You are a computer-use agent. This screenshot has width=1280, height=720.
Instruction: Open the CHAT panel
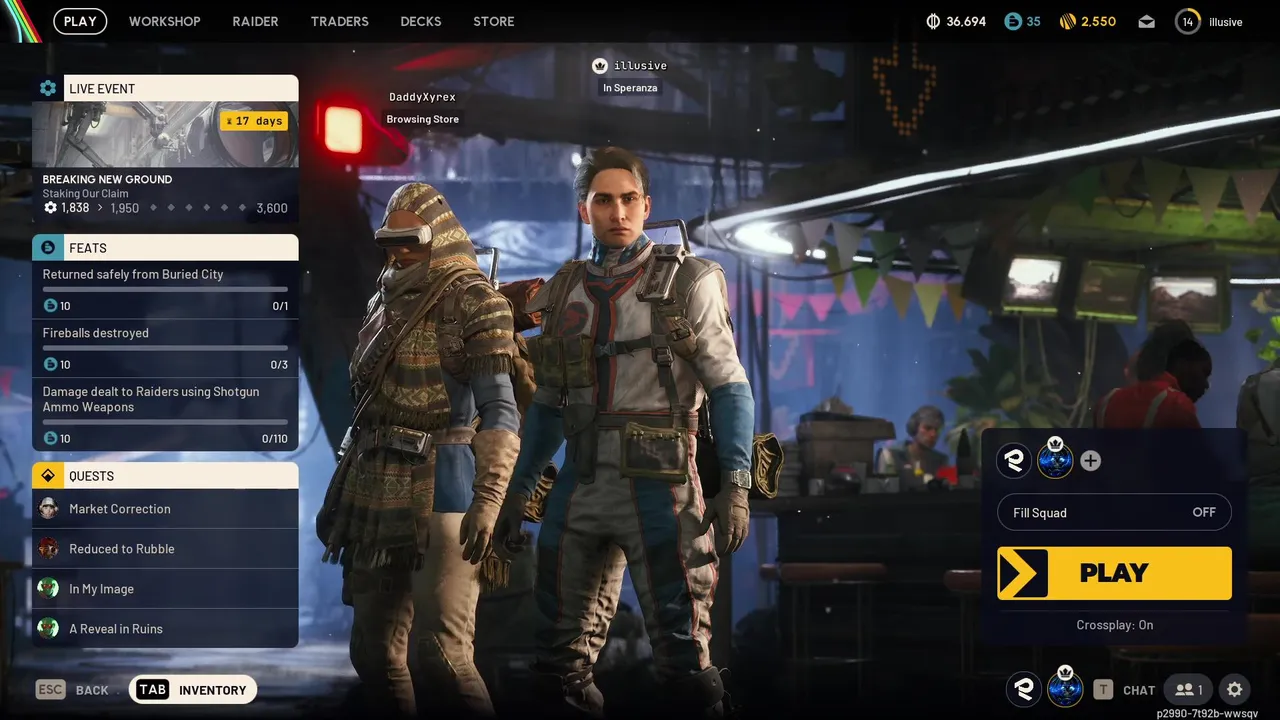tap(1139, 690)
